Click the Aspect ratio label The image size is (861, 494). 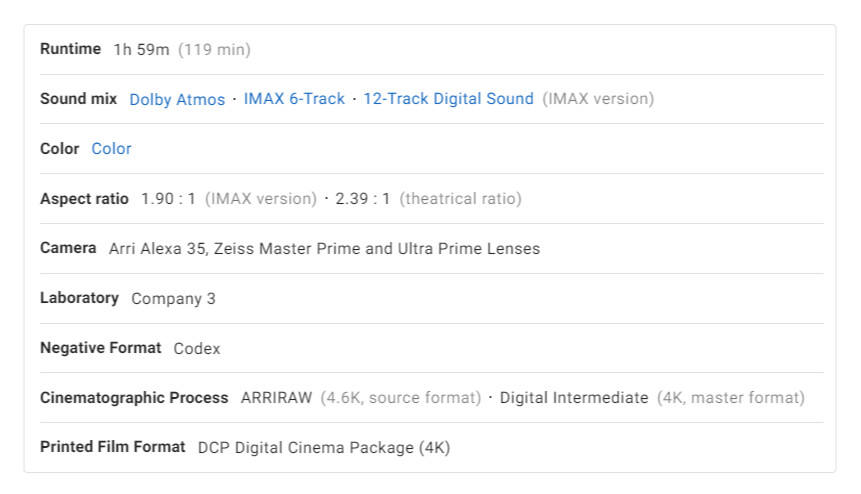[84, 198]
